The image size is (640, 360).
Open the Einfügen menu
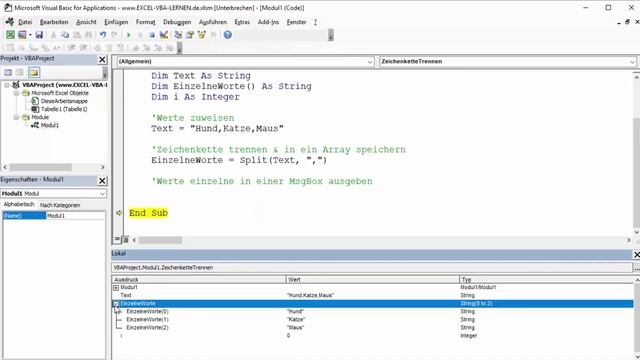coord(116,22)
